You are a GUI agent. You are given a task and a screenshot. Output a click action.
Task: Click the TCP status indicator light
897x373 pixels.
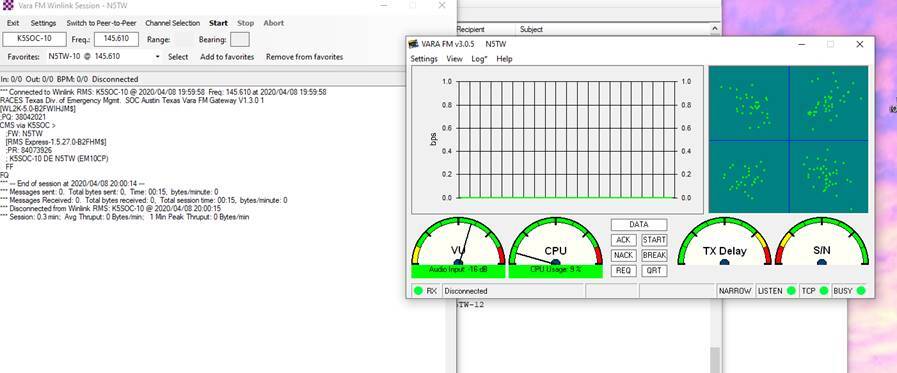(x=824, y=291)
